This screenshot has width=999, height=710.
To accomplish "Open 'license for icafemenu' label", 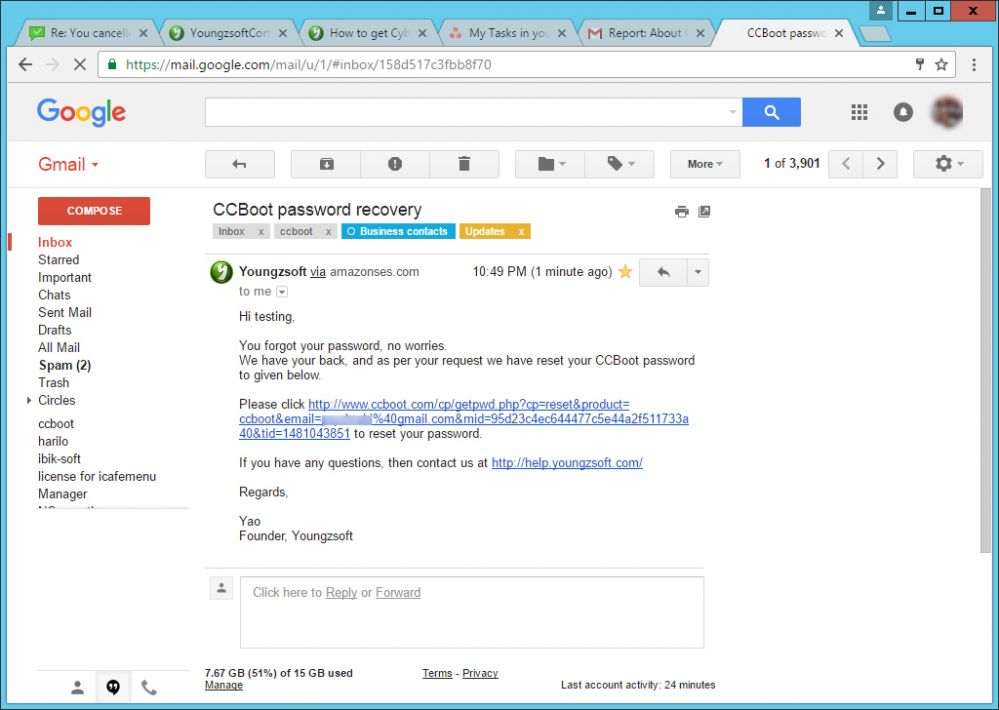I will pyautogui.click(x=97, y=476).
